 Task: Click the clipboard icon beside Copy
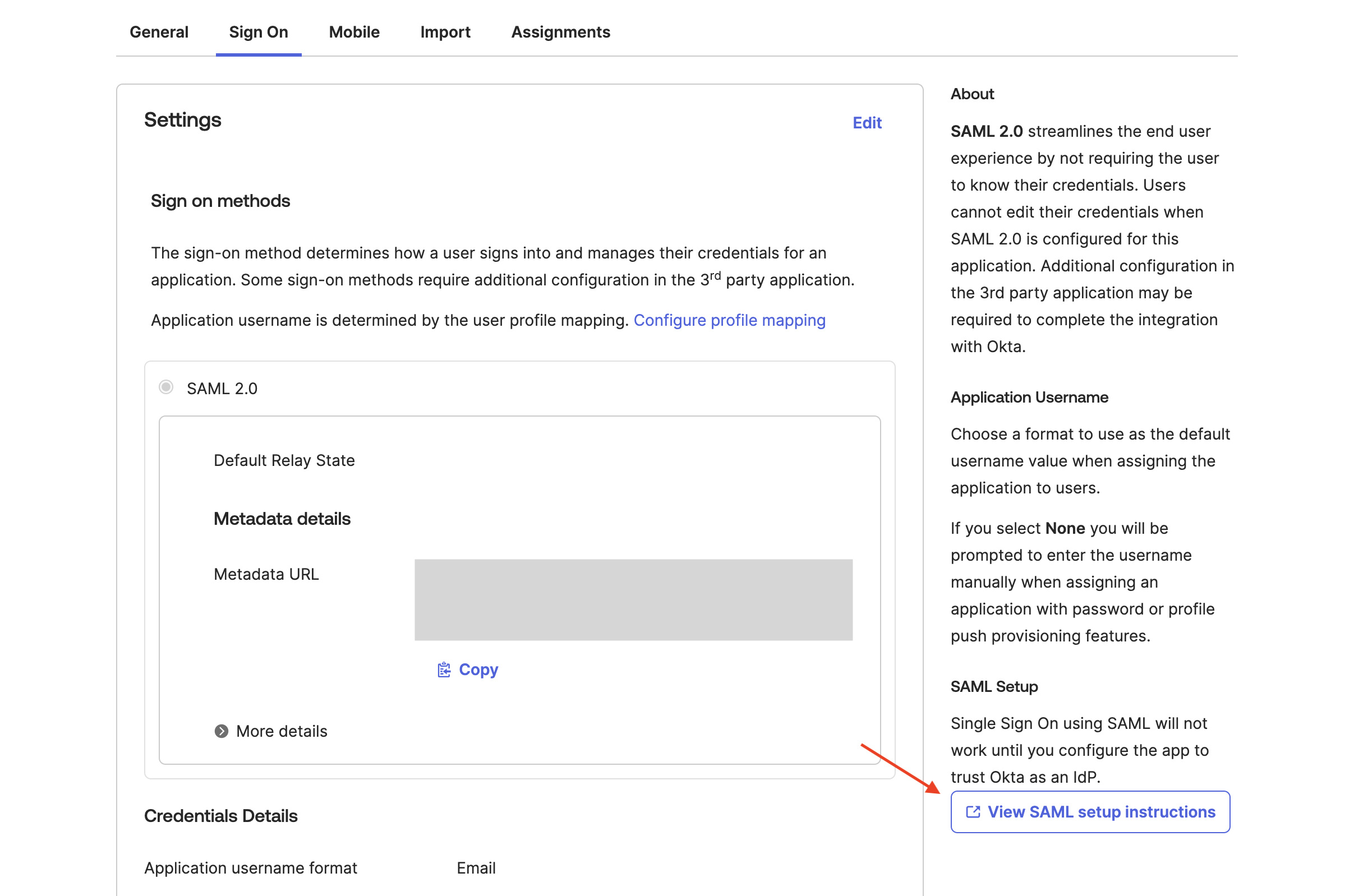[x=444, y=669]
